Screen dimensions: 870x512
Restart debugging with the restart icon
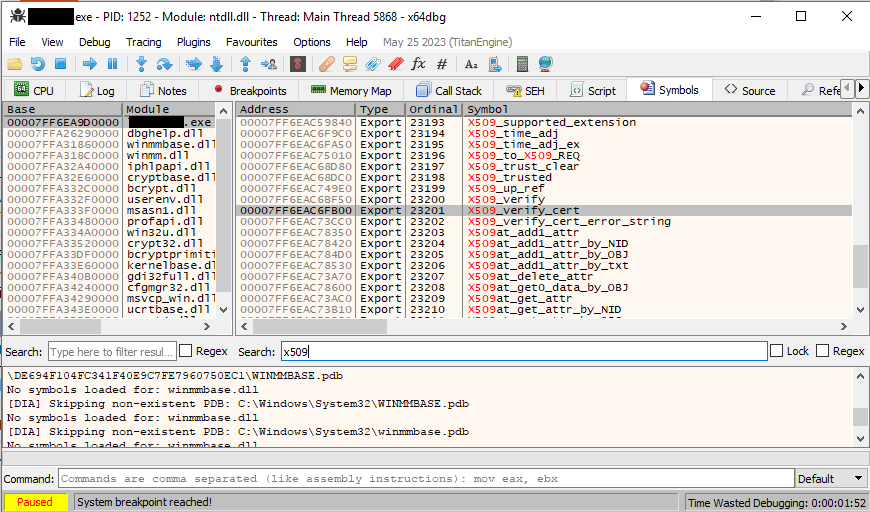pyautogui.click(x=37, y=64)
